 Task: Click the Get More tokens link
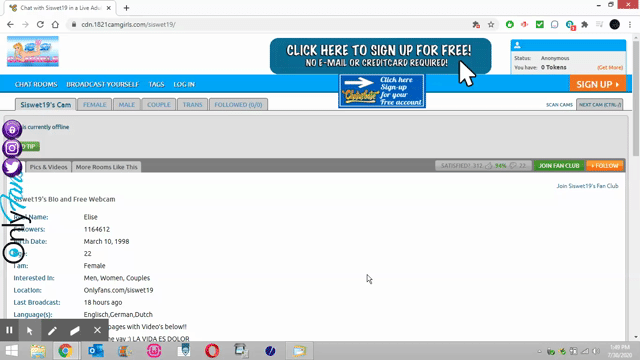click(x=610, y=68)
